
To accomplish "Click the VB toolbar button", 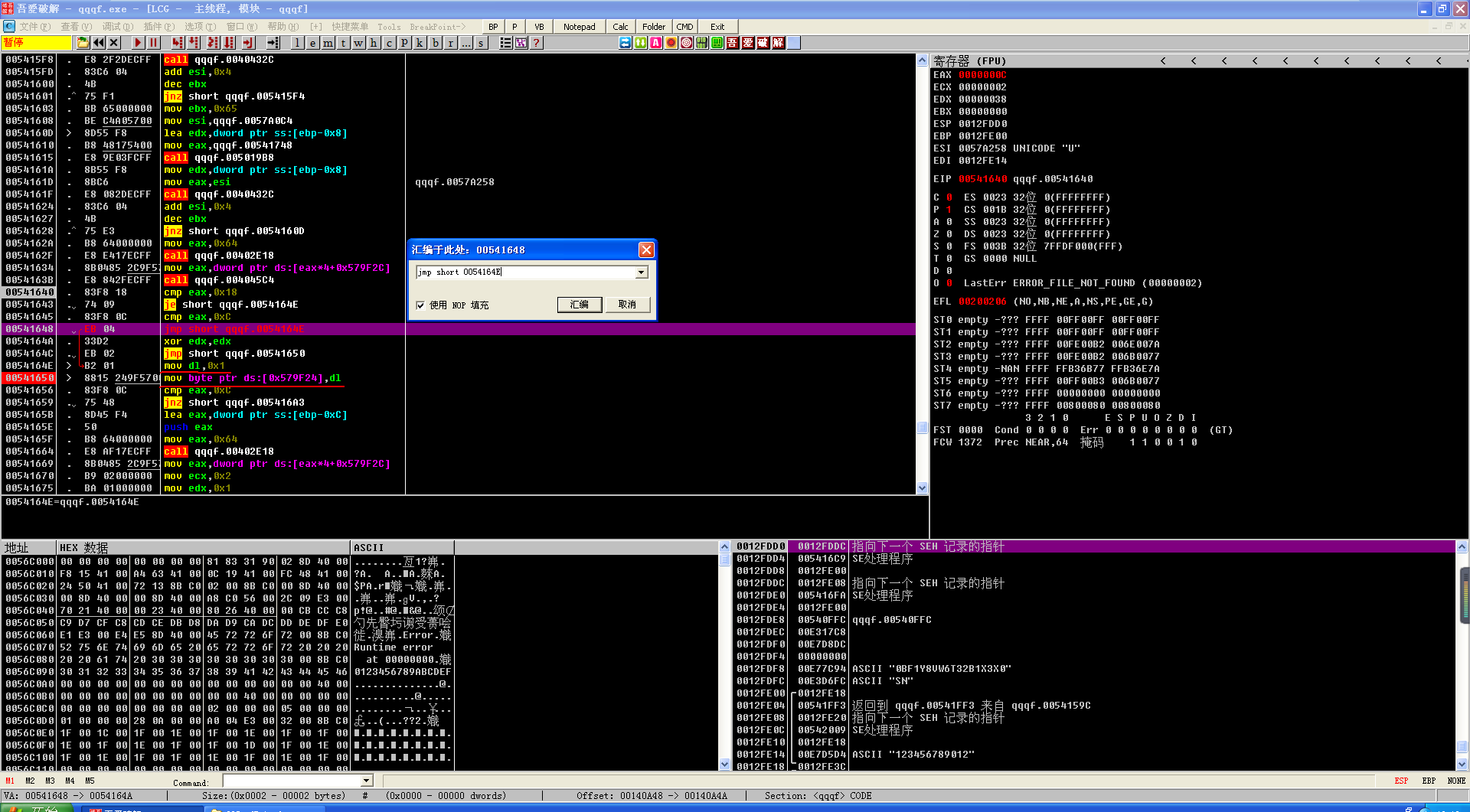I will click(x=539, y=27).
